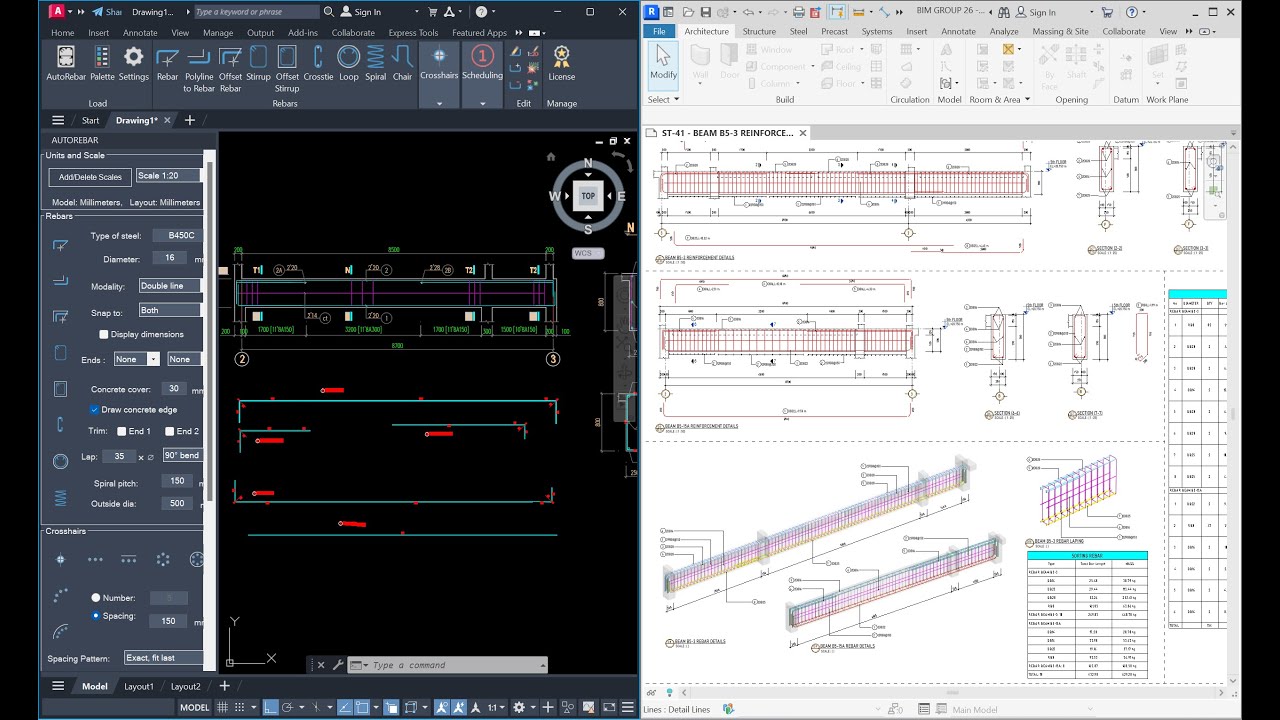The width and height of the screenshot is (1280, 720).
Task: Expand the Room & Area panel dropdown
Action: (998, 99)
